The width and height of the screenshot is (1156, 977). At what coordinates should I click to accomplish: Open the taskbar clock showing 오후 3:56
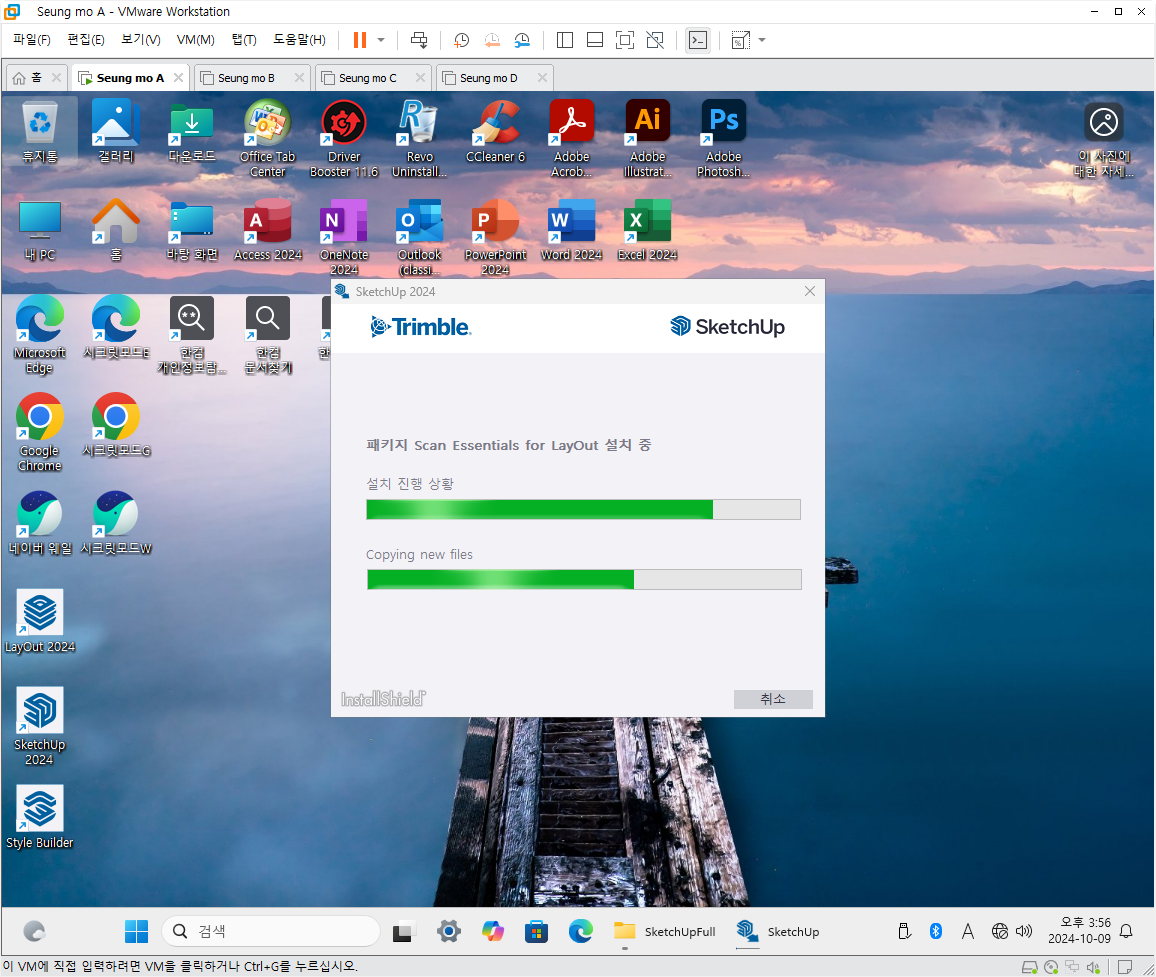coord(1079,931)
